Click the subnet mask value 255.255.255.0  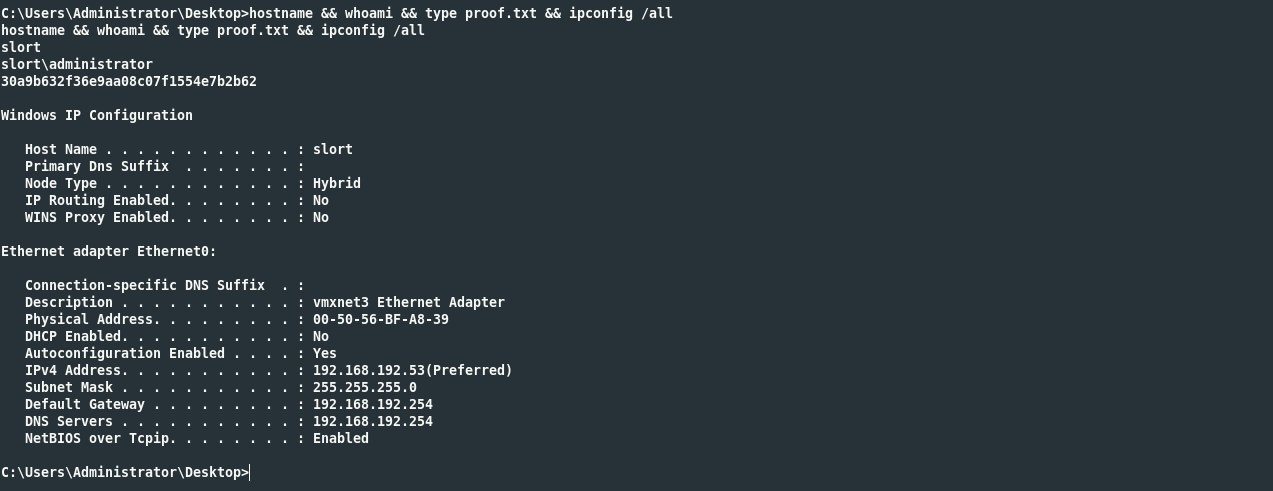pyautogui.click(x=364, y=387)
